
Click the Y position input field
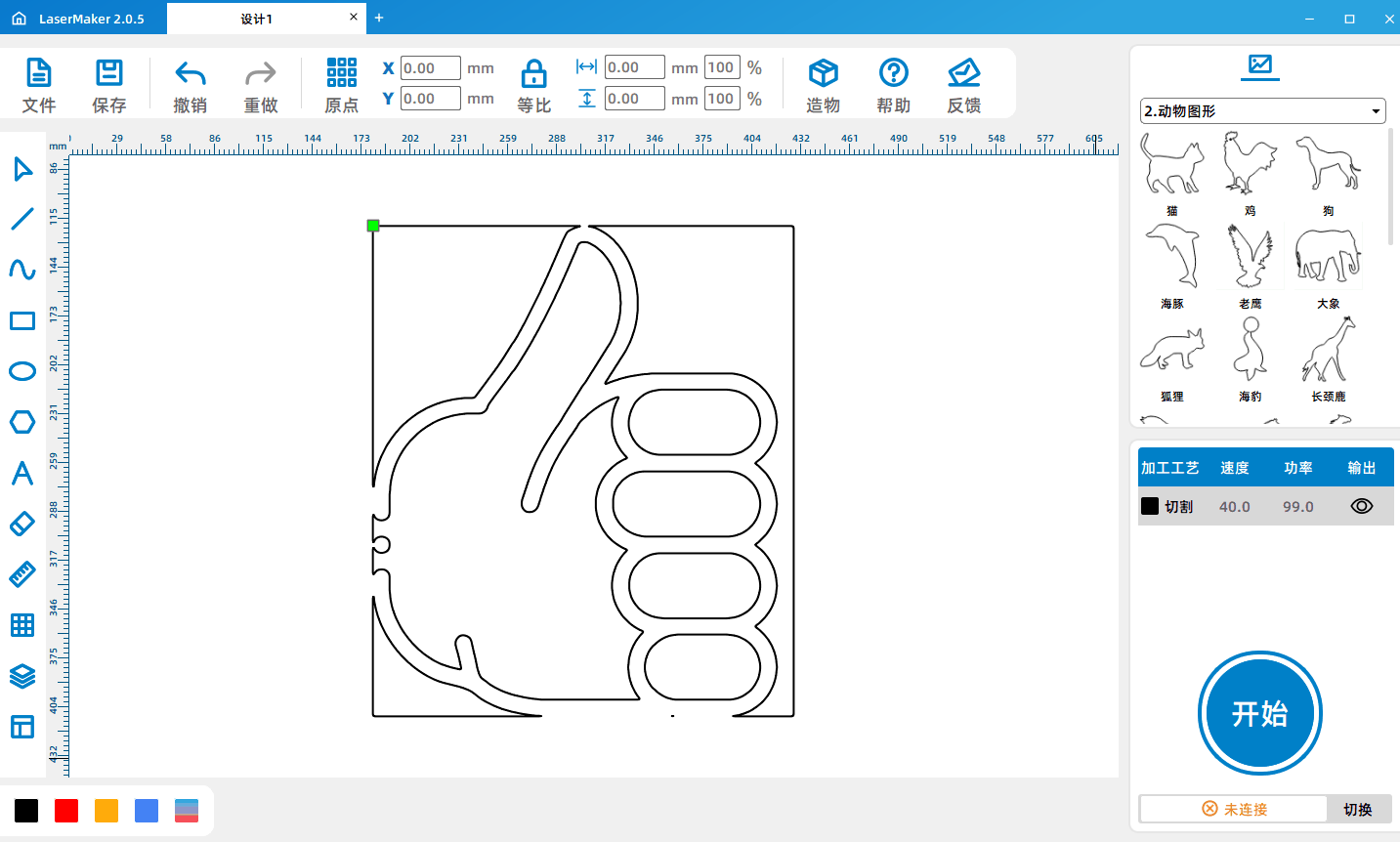pyautogui.click(x=431, y=99)
